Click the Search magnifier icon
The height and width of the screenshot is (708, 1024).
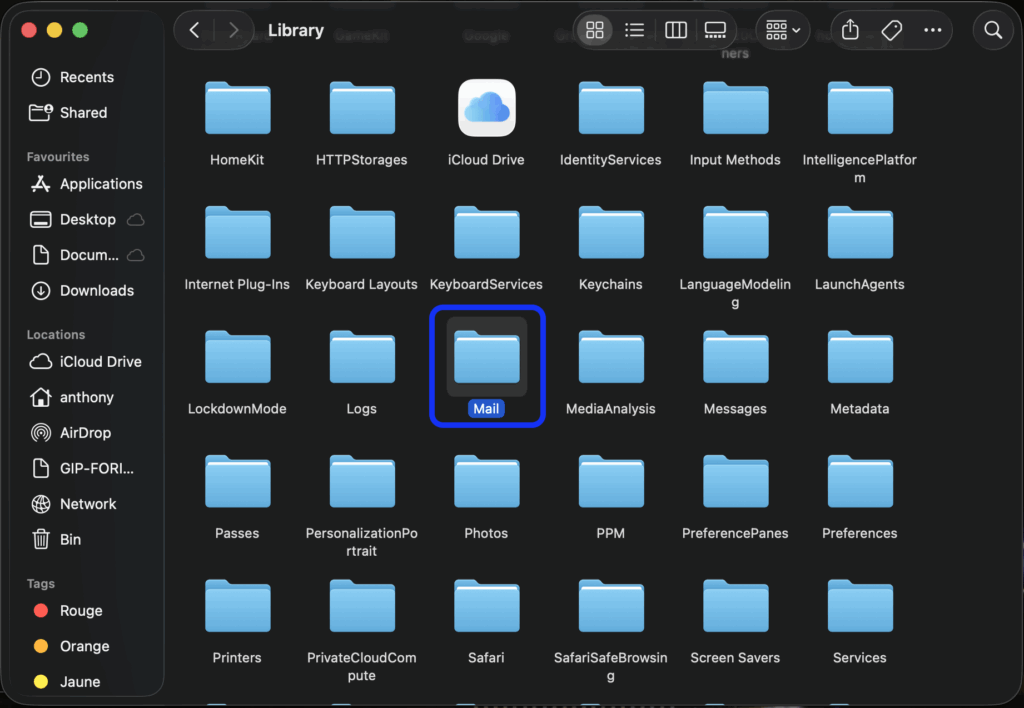pos(993,30)
